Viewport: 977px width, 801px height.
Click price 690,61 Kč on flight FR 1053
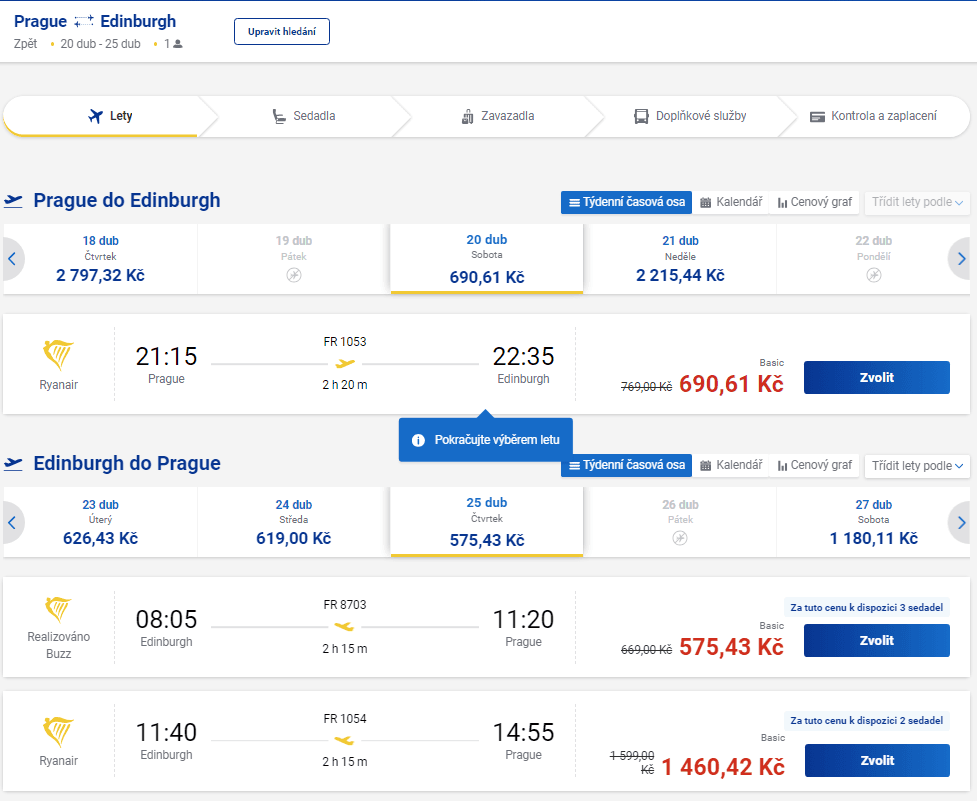[731, 384]
